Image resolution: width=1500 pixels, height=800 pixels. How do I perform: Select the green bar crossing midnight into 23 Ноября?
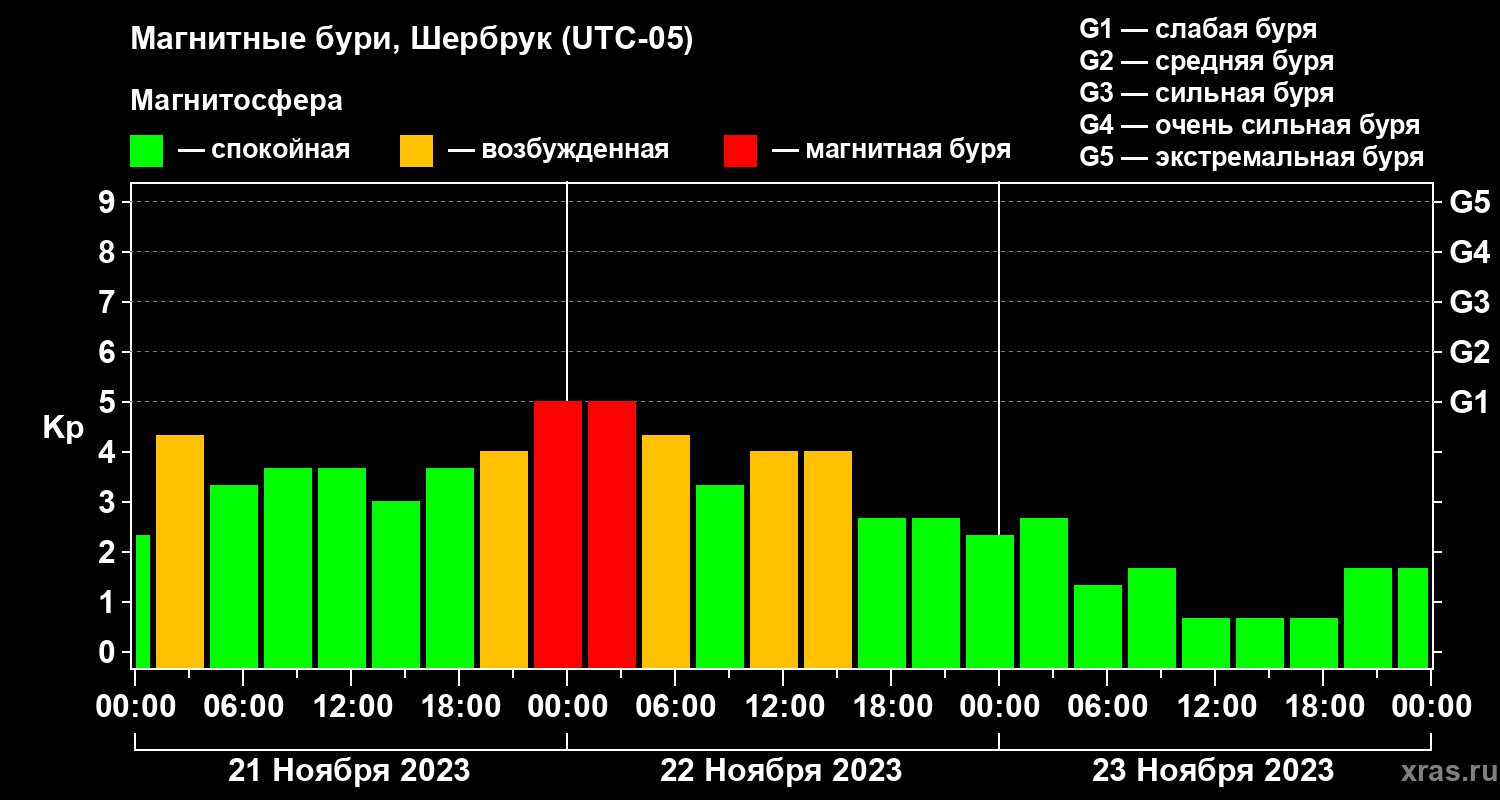point(990,602)
